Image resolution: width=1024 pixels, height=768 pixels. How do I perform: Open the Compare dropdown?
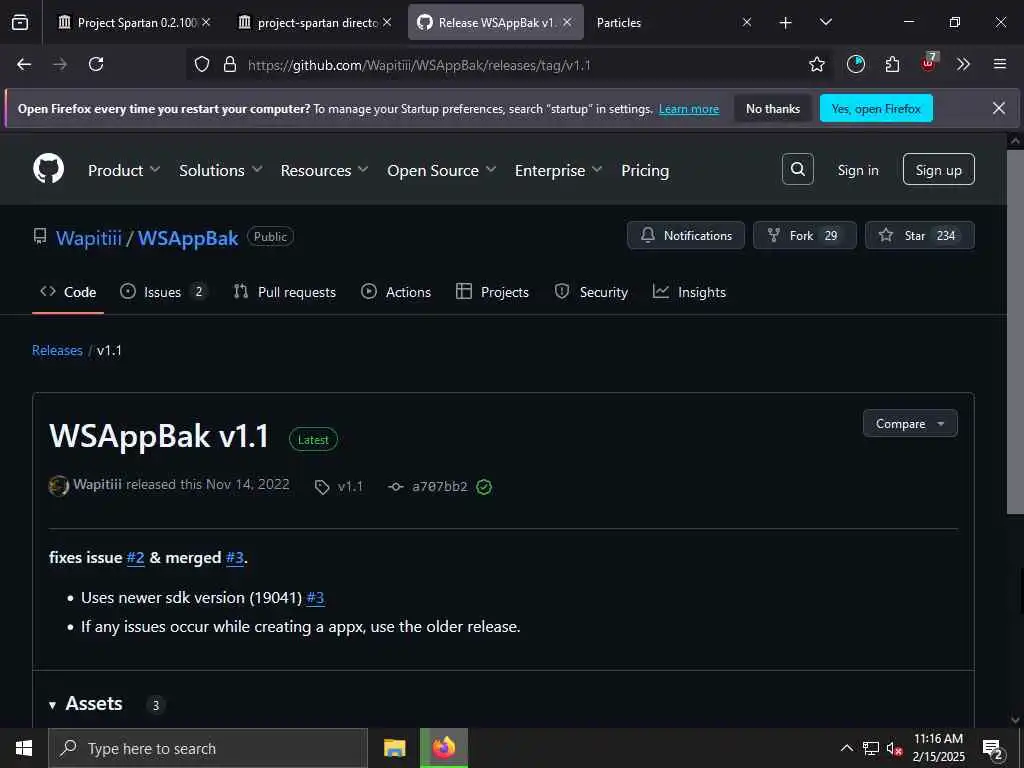click(x=910, y=423)
